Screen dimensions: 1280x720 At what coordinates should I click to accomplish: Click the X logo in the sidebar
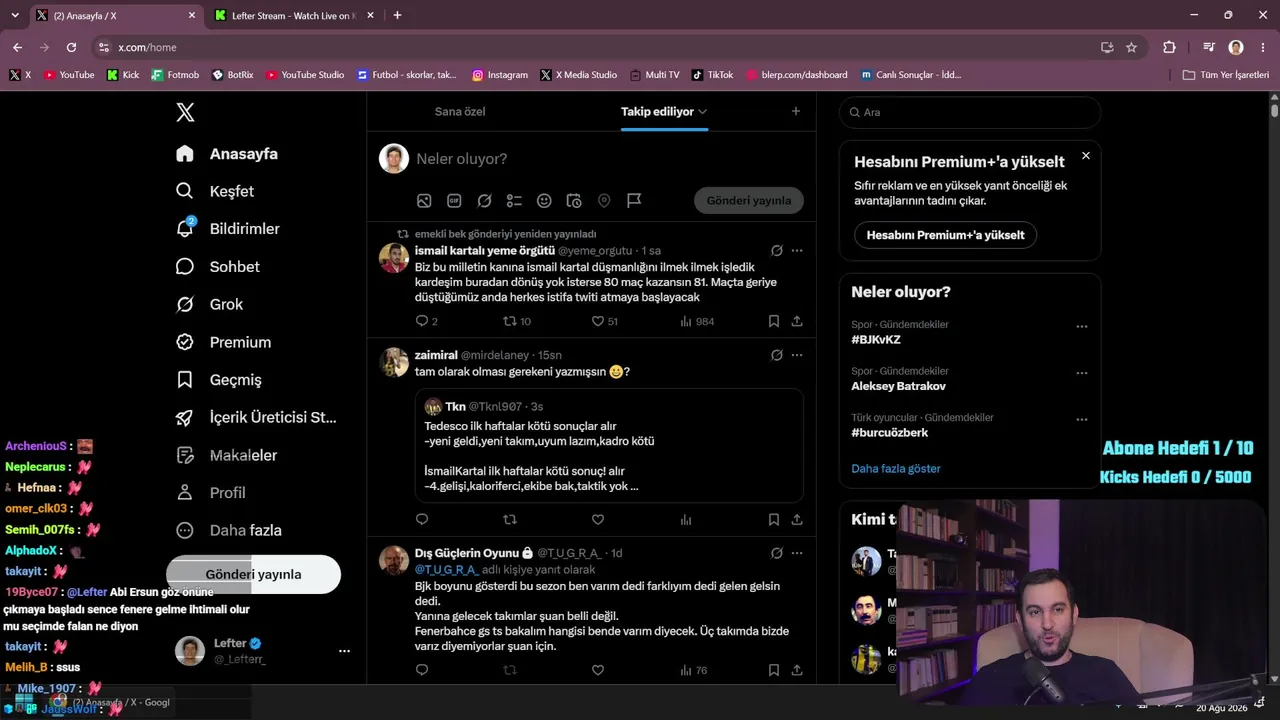[185, 112]
